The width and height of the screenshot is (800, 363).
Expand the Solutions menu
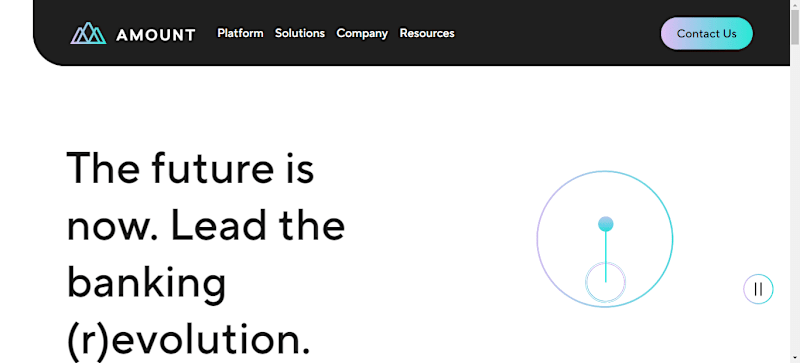[300, 33]
